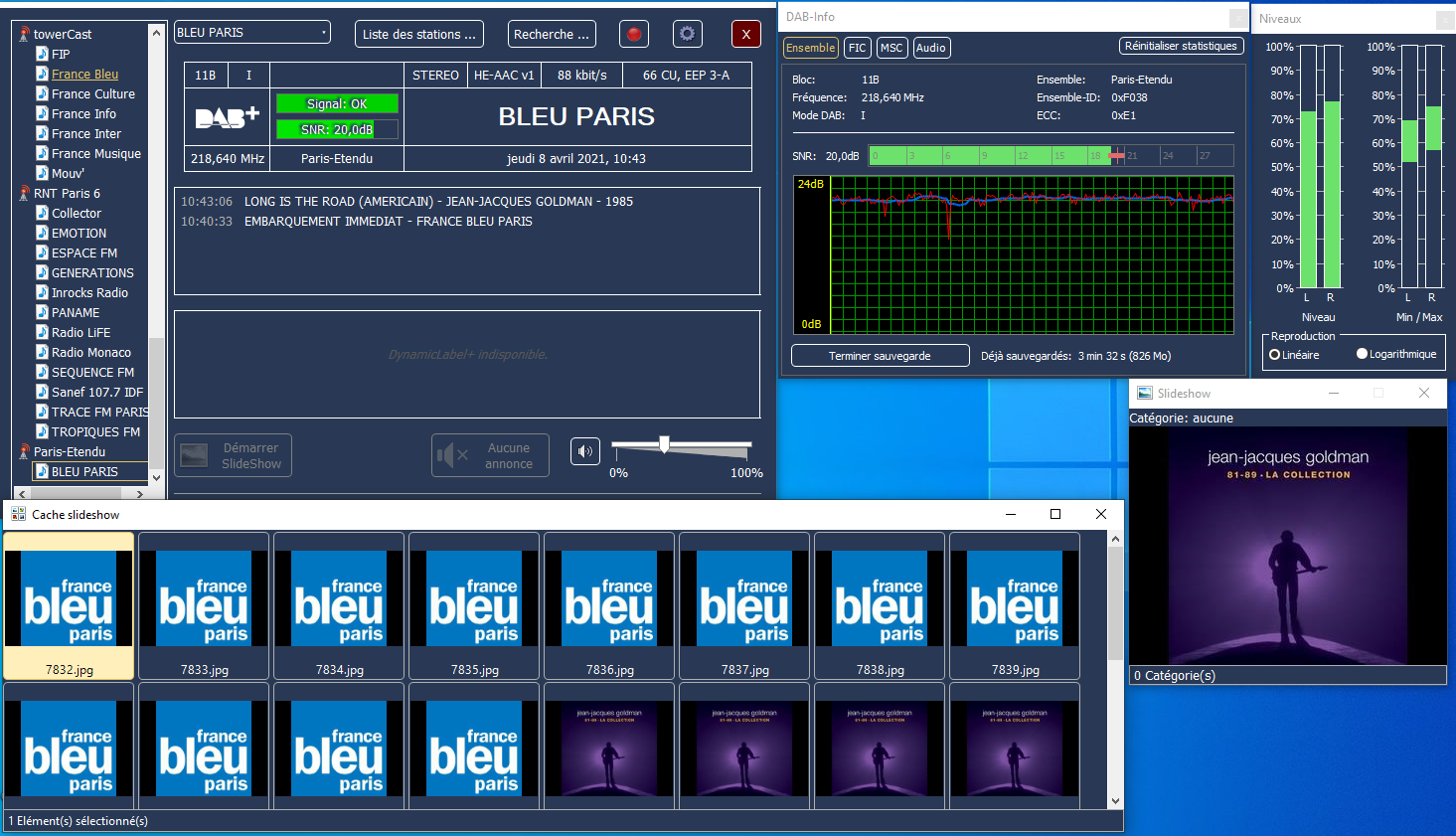Select Sanef 107.7 IDF station

tap(97, 392)
